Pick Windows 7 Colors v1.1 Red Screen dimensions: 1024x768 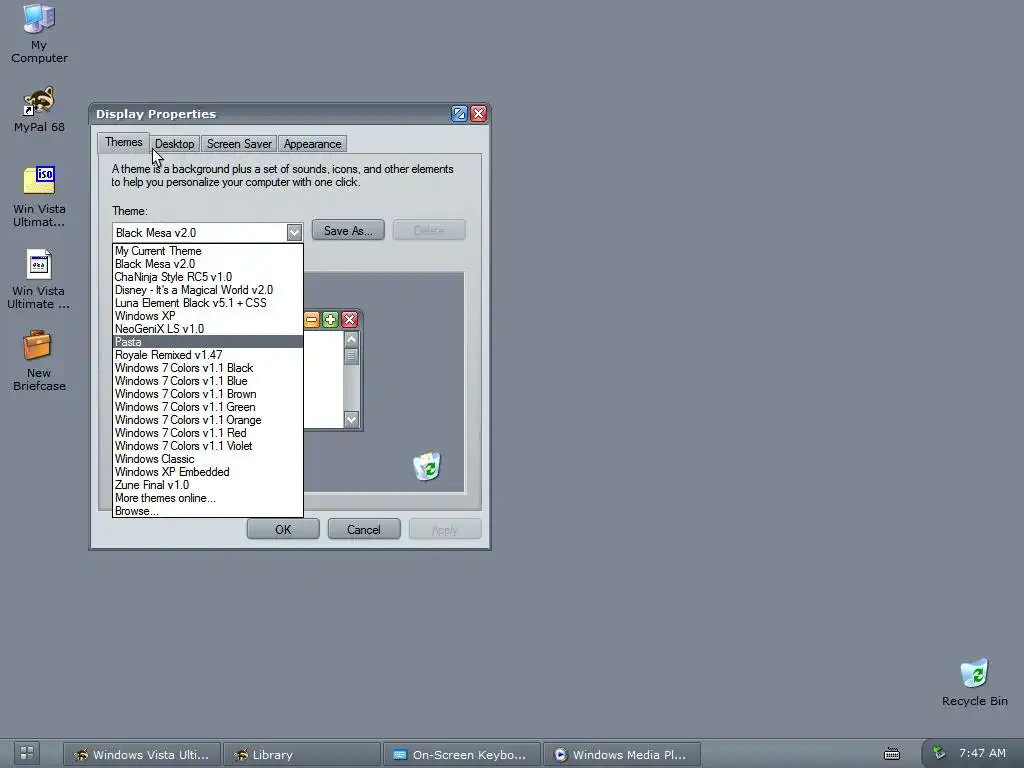click(208, 433)
